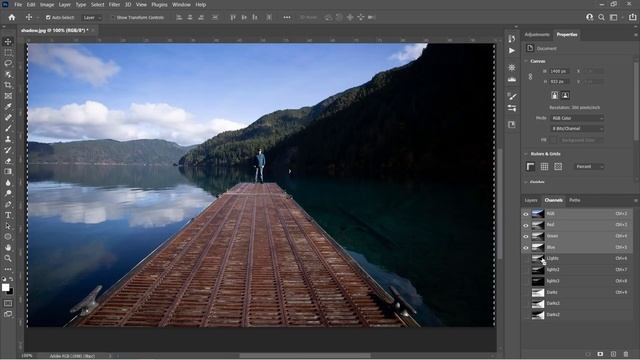Hide the Red channel eye

[526, 225]
